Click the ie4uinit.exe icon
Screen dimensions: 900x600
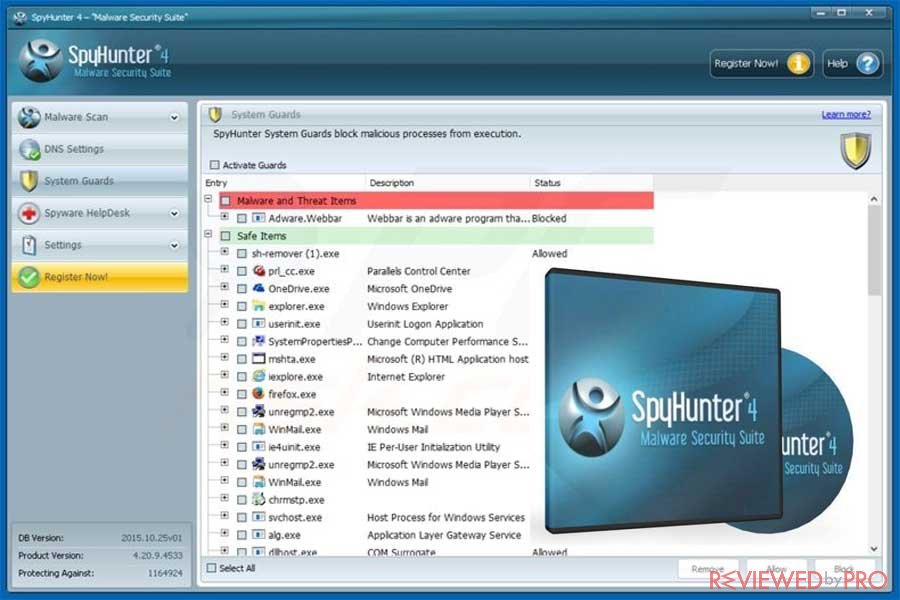(x=259, y=447)
